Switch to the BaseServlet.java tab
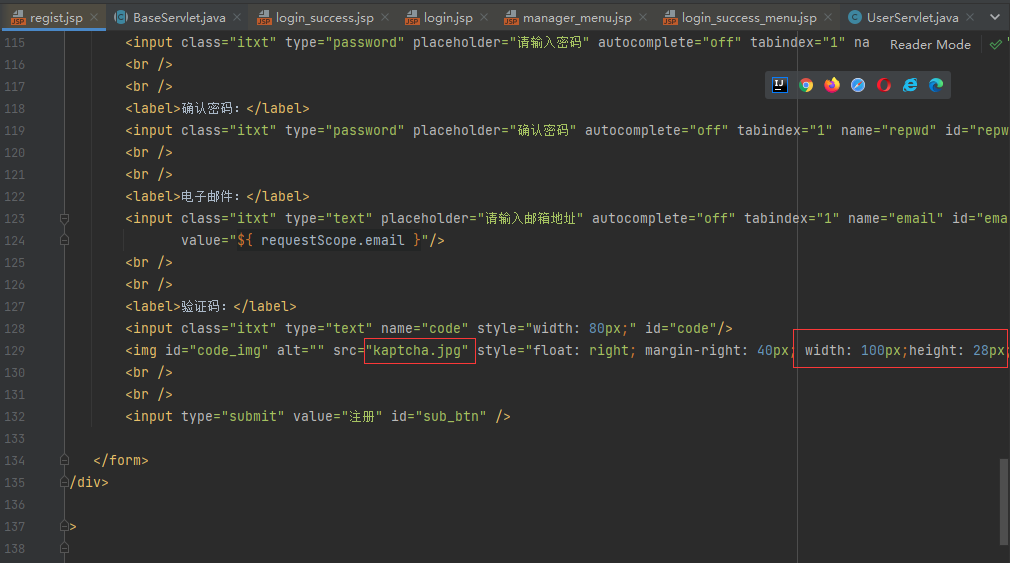Image resolution: width=1010 pixels, height=563 pixels. (x=179, y=18)
